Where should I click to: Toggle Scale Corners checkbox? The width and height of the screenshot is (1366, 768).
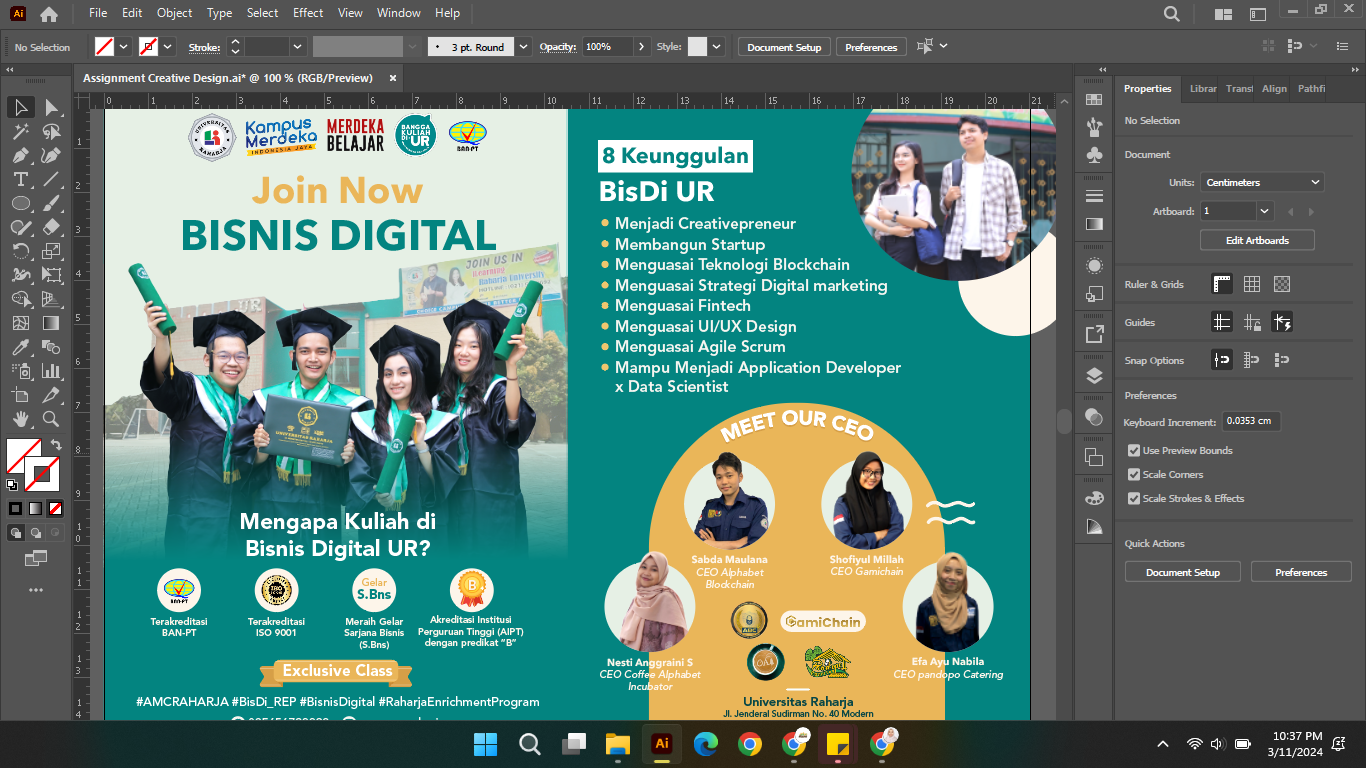(1134, 475)
